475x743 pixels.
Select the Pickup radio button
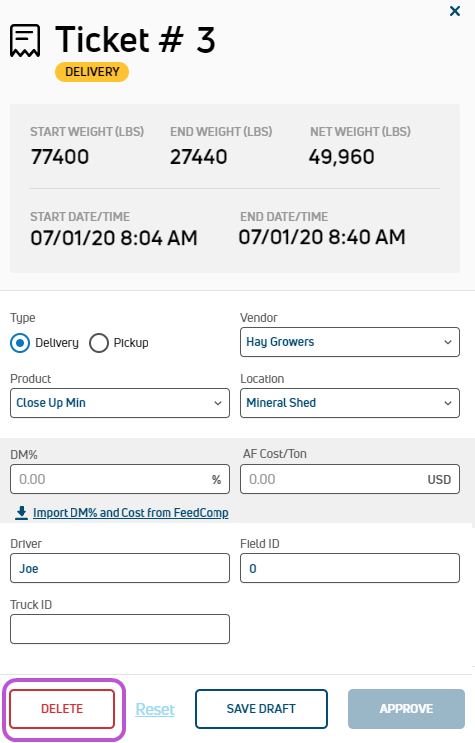(99, 343)
